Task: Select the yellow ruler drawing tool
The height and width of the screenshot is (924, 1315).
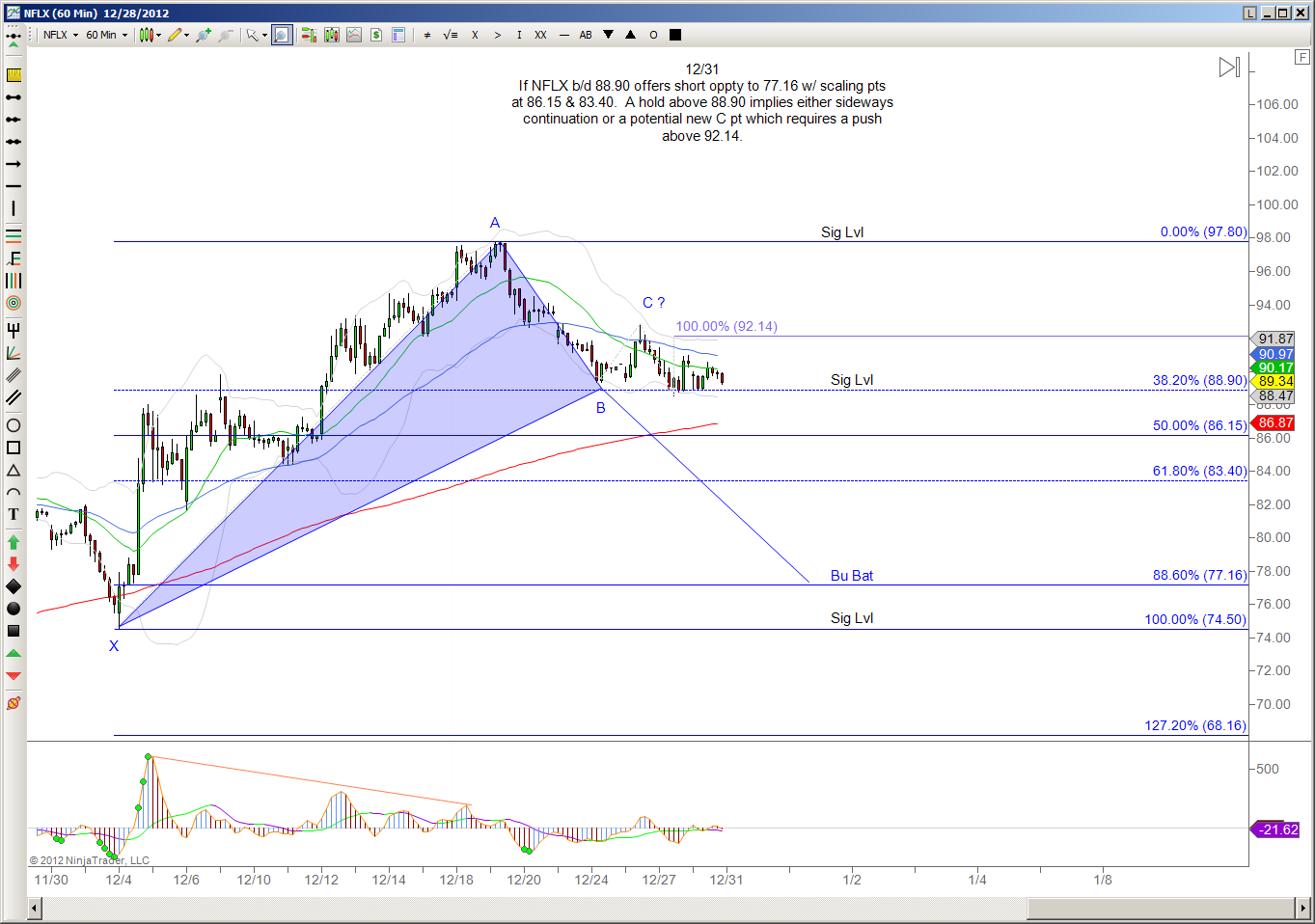Action: click(x=14, y=75)
